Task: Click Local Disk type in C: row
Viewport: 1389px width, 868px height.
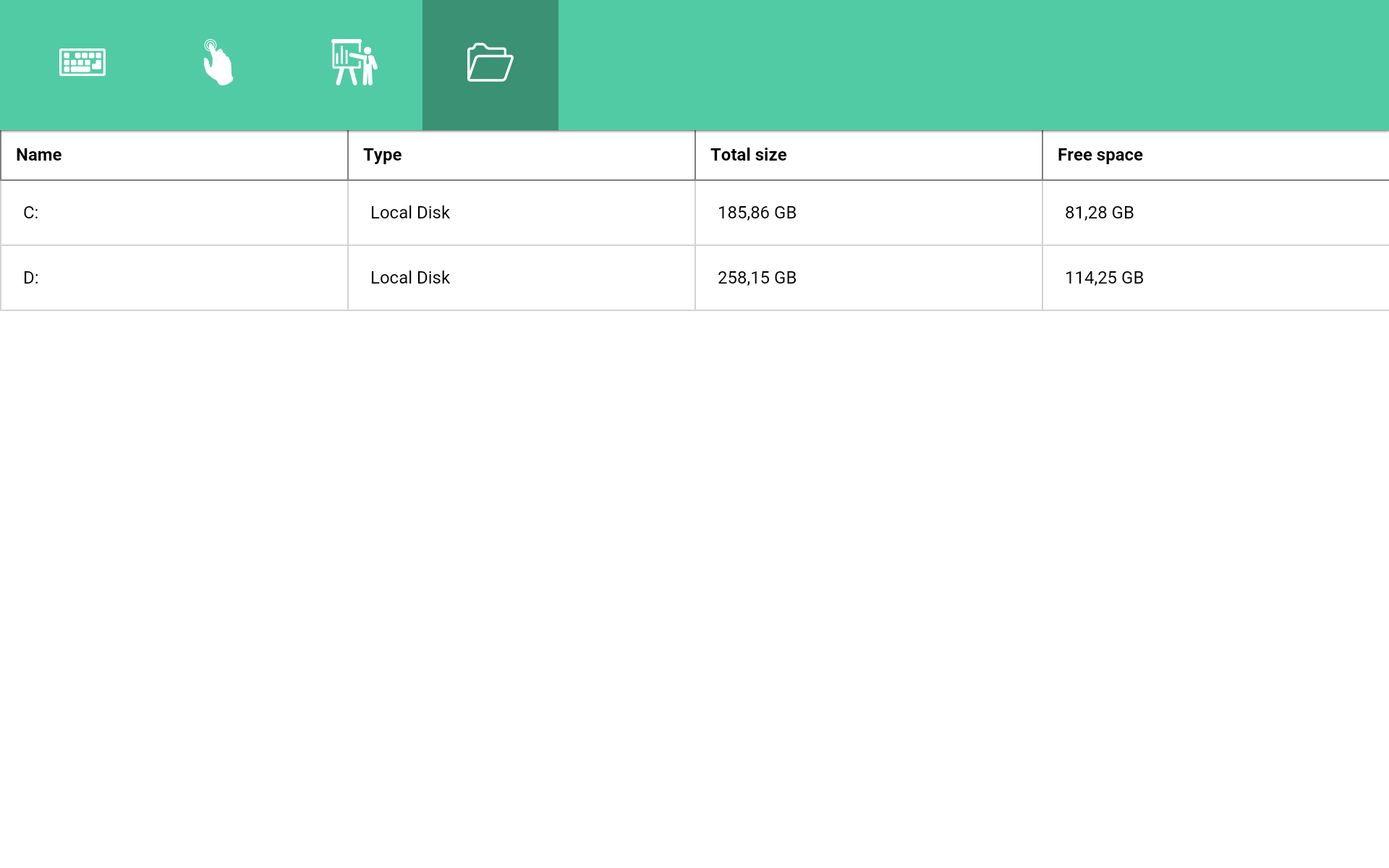Action: [x=409, y=213]
